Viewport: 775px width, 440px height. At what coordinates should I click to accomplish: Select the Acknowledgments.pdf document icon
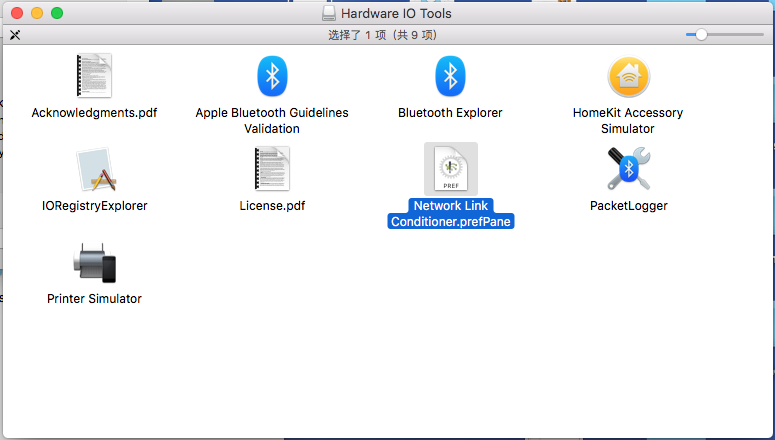click(x=94, y=76)
